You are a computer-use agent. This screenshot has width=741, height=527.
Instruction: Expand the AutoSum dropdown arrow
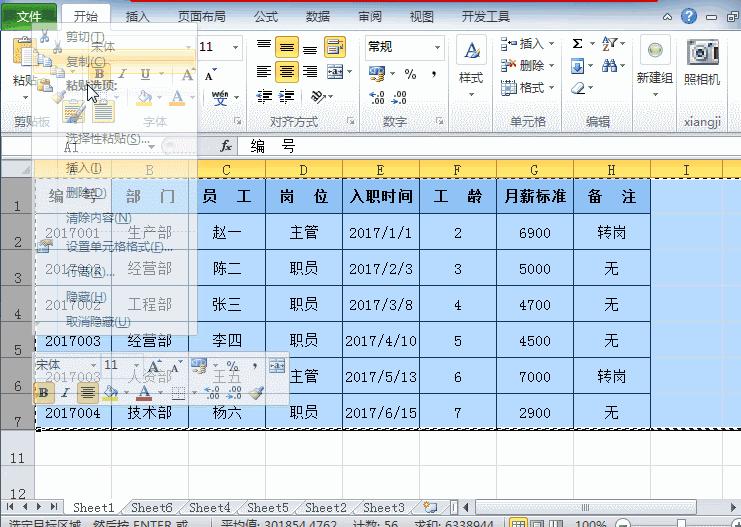[x=592, y=44]
